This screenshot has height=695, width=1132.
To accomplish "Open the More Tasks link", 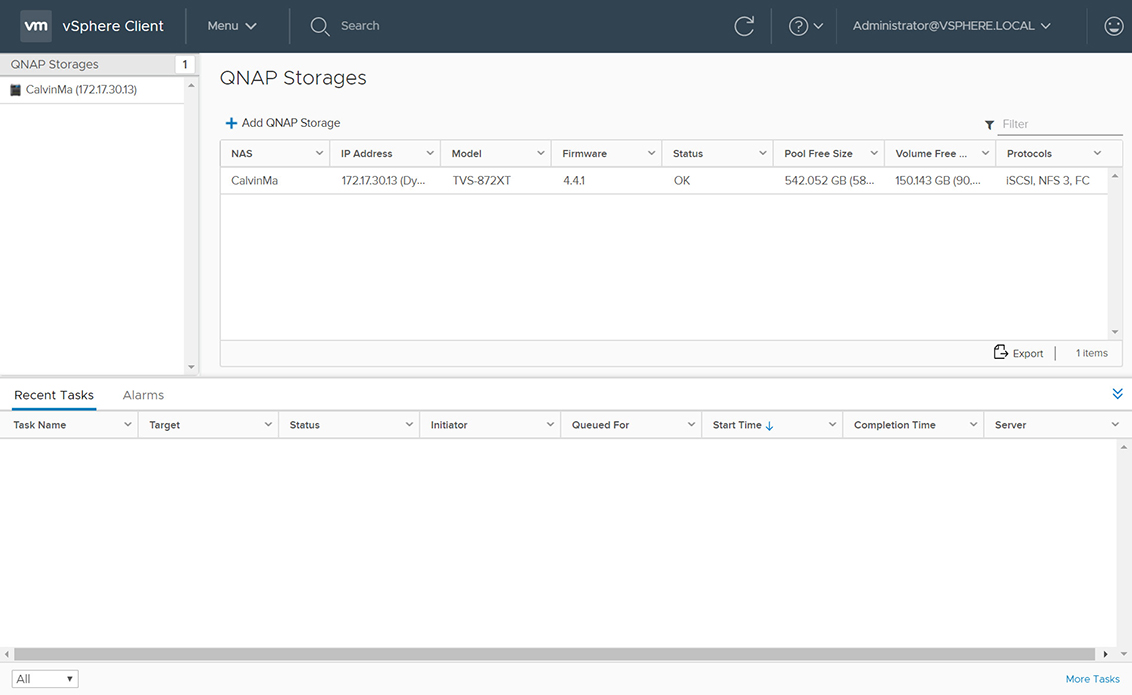I will pos(1092,679).
